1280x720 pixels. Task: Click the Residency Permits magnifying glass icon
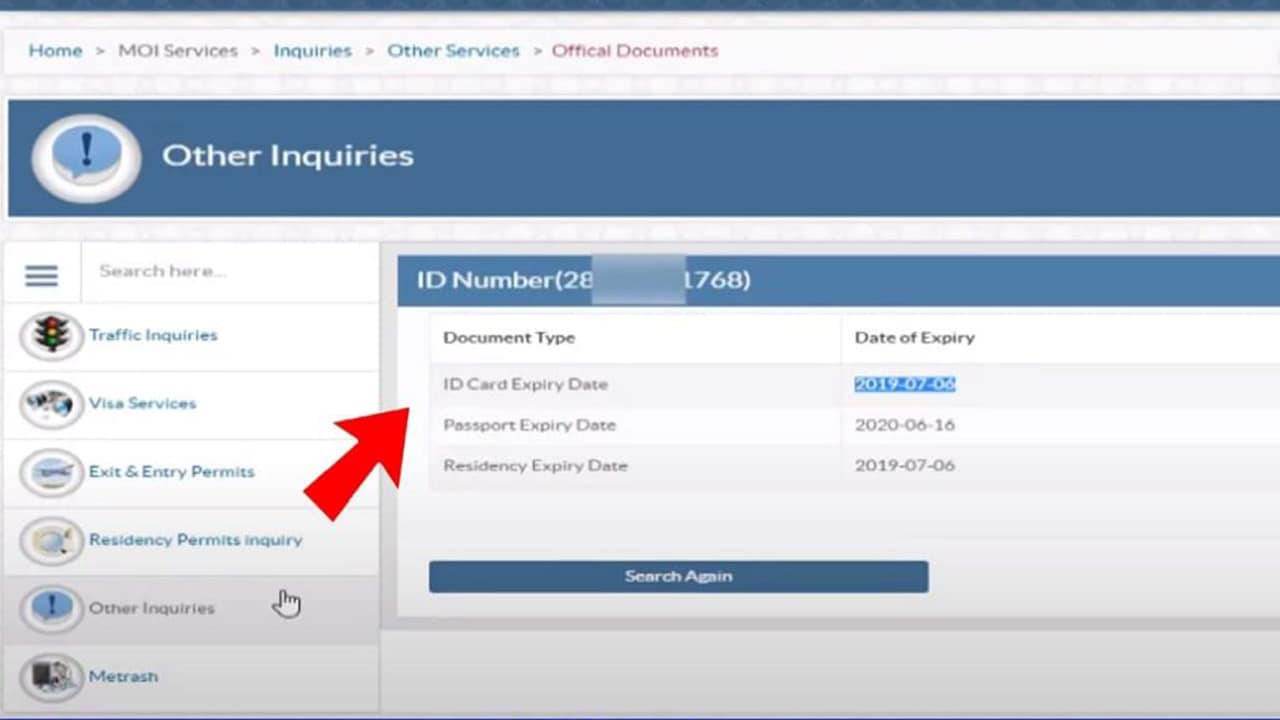pos(51,540)
